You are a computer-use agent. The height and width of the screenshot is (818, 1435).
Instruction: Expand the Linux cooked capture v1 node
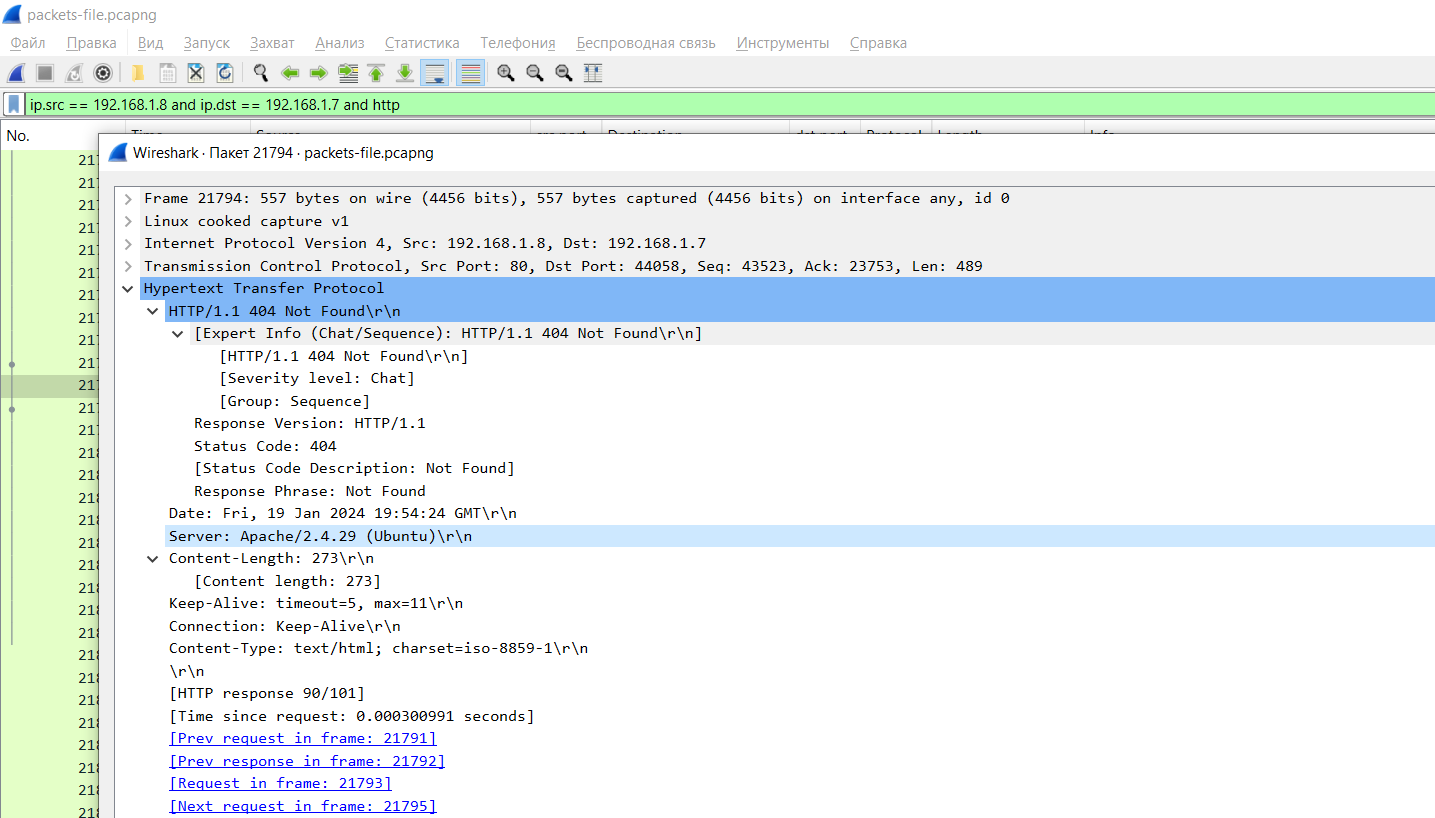pos(128,221)
